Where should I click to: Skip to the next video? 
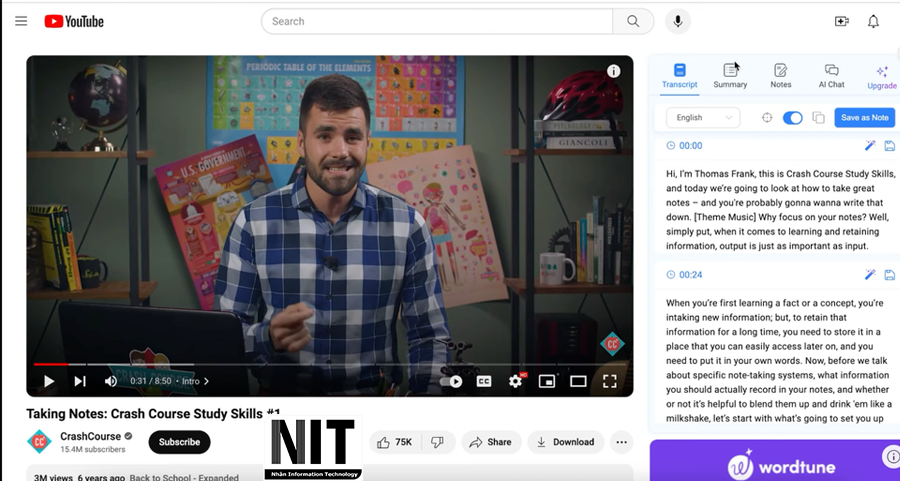click(x=80, y=381)
